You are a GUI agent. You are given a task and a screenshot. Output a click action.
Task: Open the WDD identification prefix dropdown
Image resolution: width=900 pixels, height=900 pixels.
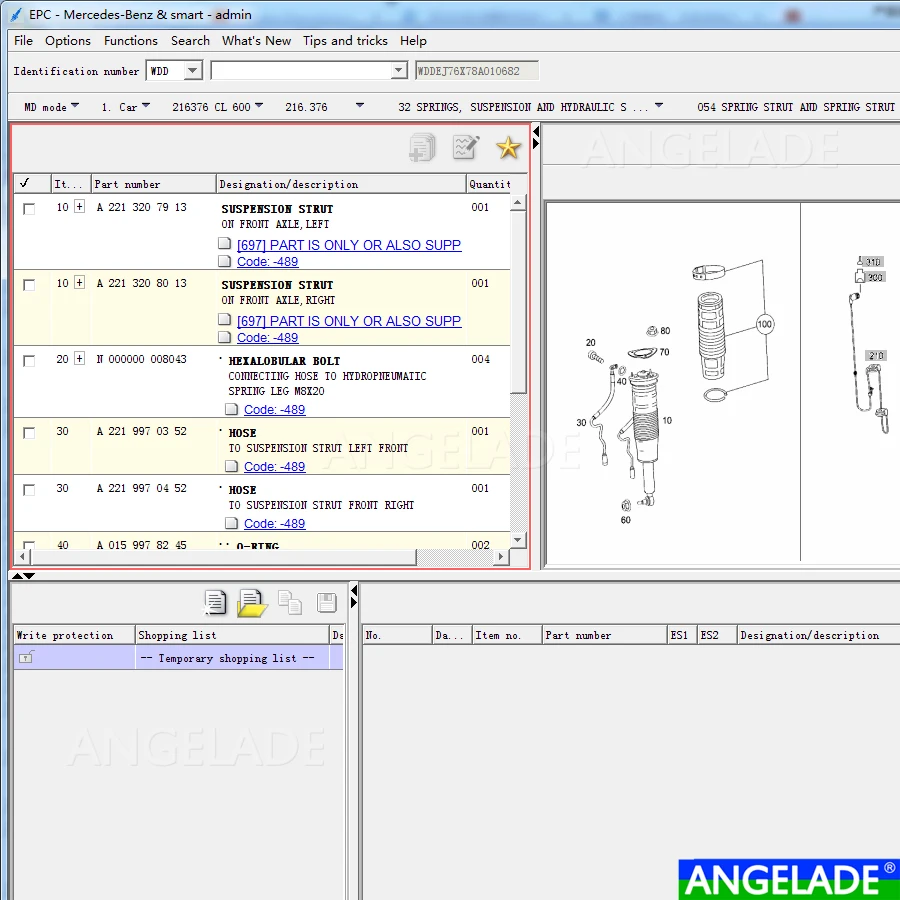[x=193, y=71]
